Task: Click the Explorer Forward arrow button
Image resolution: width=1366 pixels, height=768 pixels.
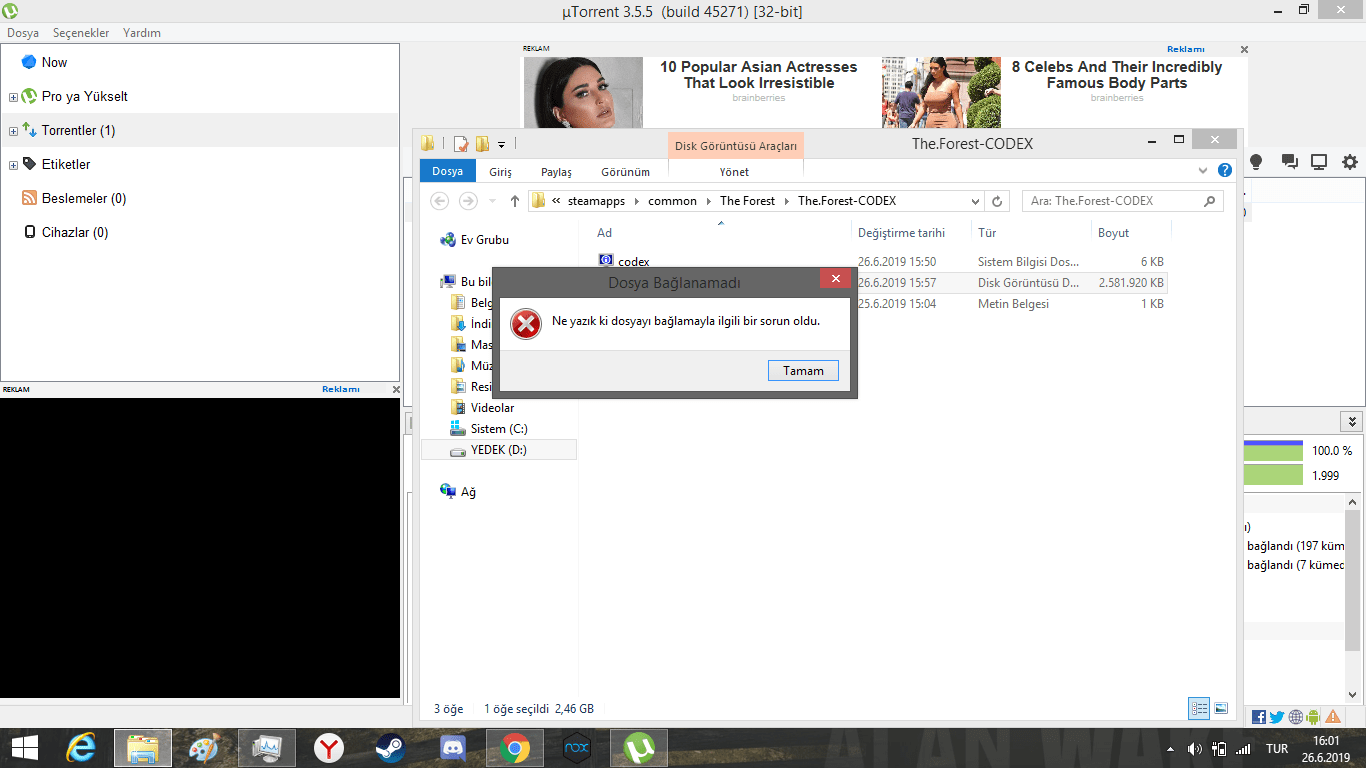Action: point(468,201)
